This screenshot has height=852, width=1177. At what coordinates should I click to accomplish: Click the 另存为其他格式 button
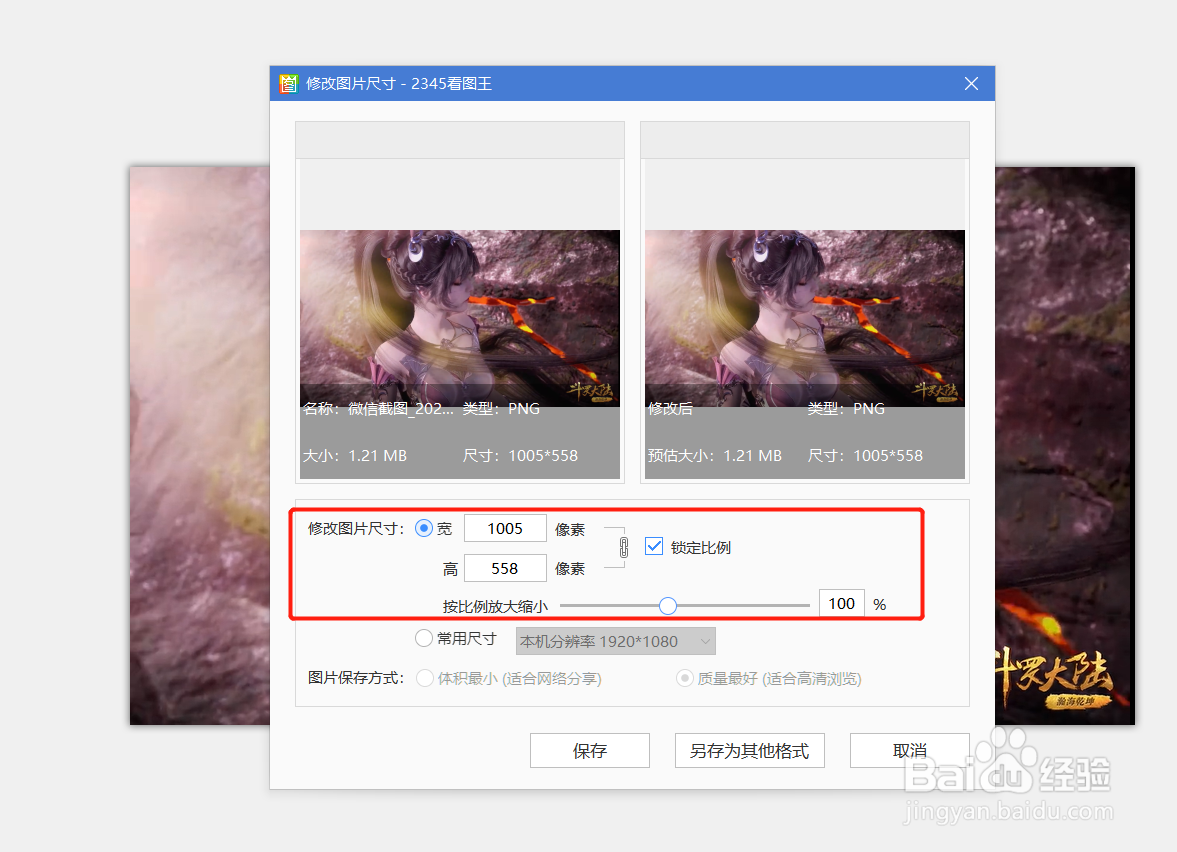coord(749,750)
